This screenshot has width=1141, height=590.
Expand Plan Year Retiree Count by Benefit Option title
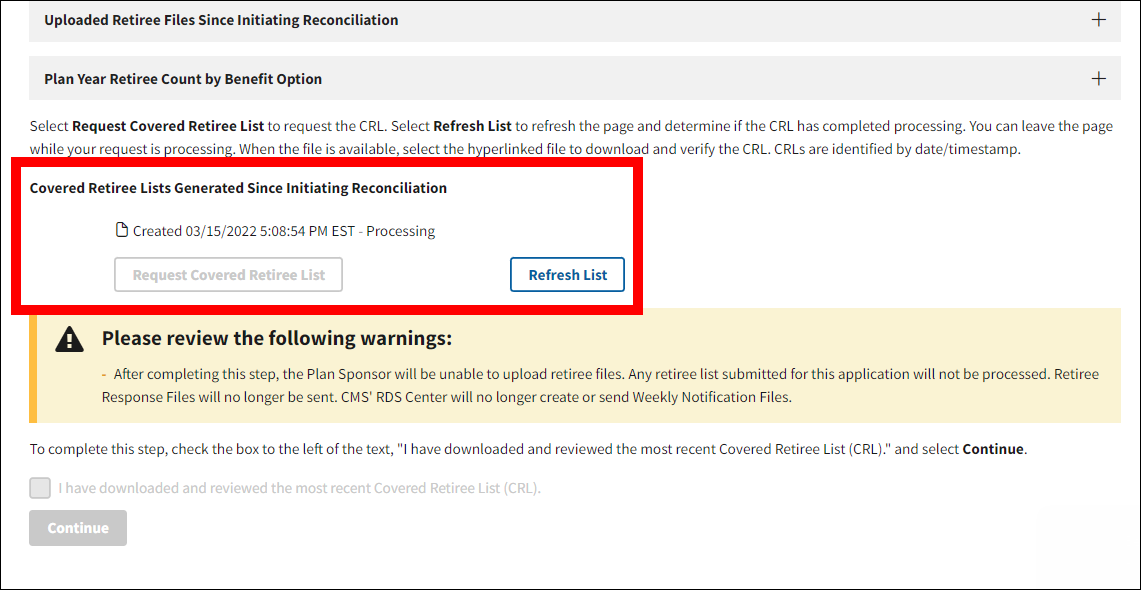coord(183,79)
